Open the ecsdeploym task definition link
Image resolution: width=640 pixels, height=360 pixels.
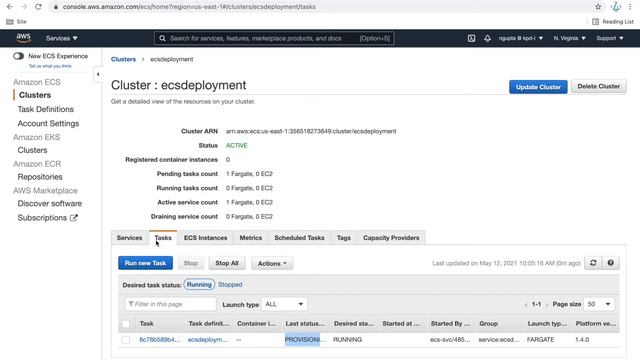208,340
